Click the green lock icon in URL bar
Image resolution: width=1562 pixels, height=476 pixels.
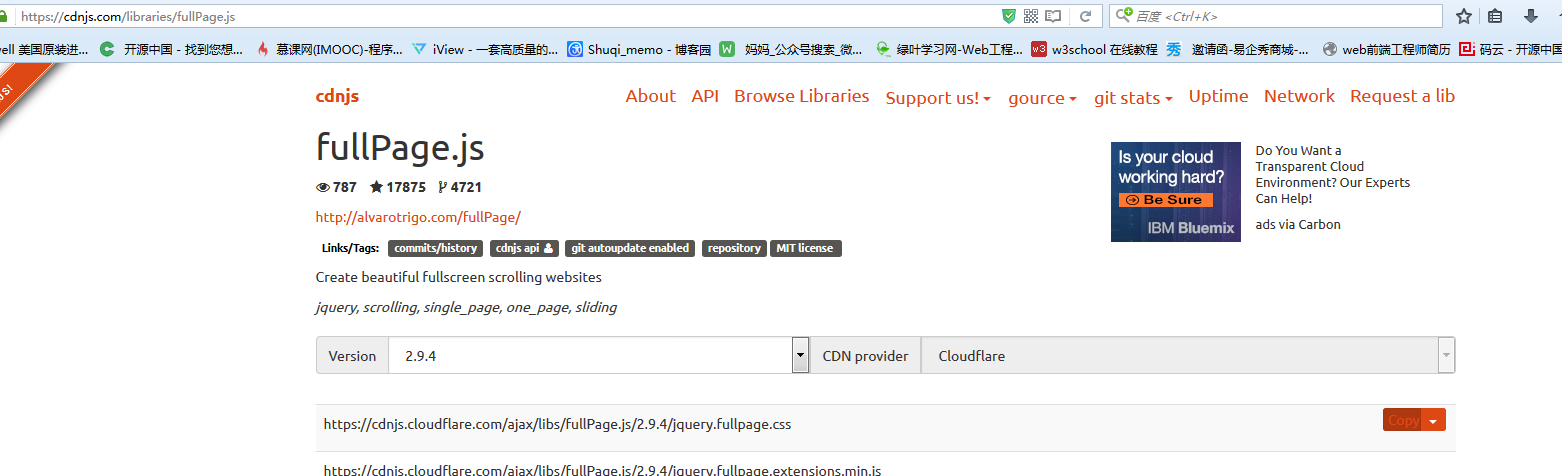[4, 16]
